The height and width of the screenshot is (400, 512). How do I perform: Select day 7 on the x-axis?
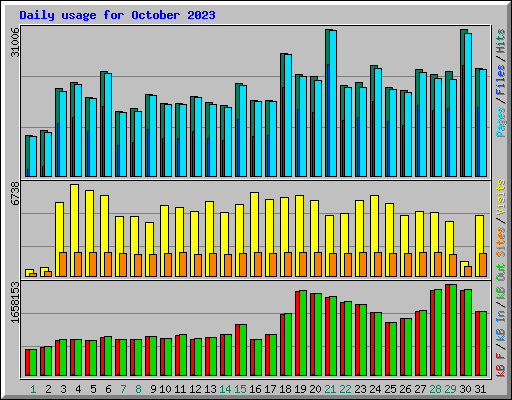(123, 389)
